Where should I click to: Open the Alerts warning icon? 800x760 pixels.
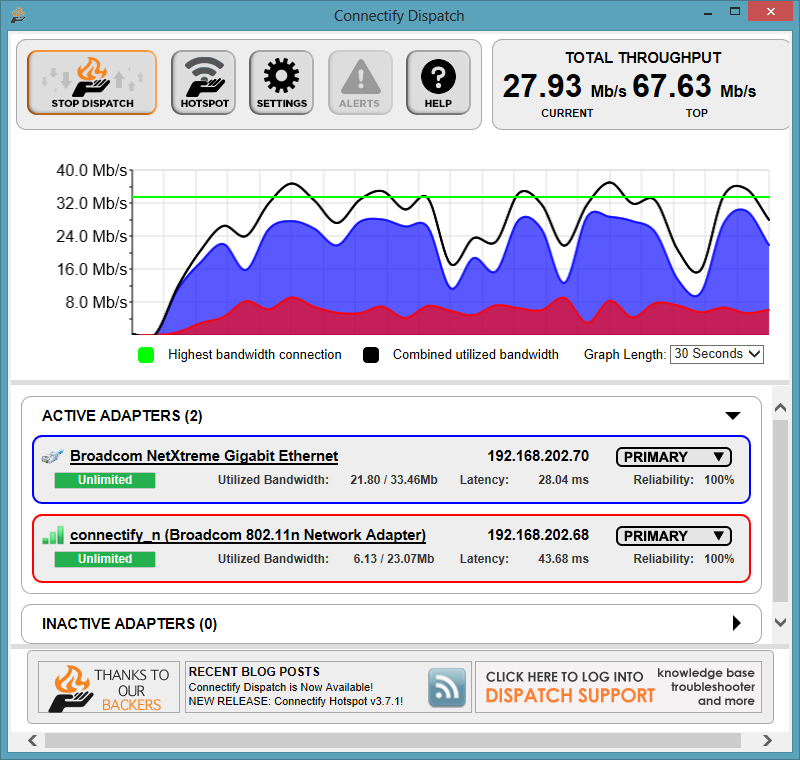click(x=360, y=83)
